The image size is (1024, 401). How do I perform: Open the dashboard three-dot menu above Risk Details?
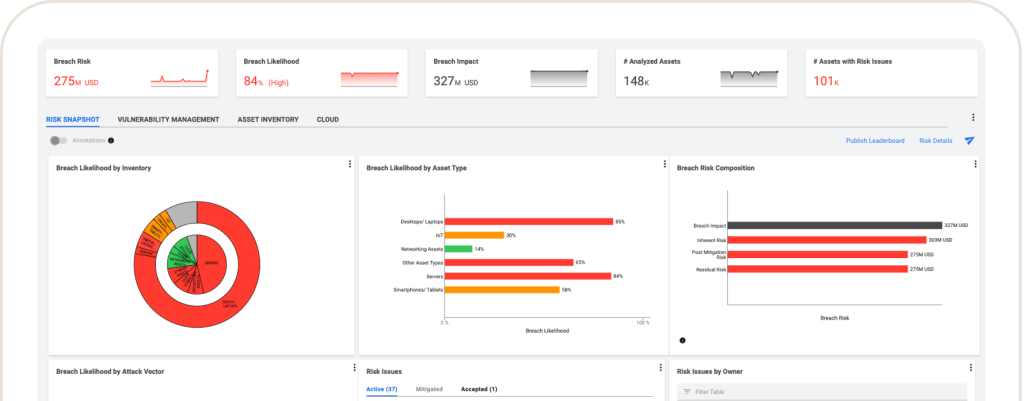coord(972,118)
